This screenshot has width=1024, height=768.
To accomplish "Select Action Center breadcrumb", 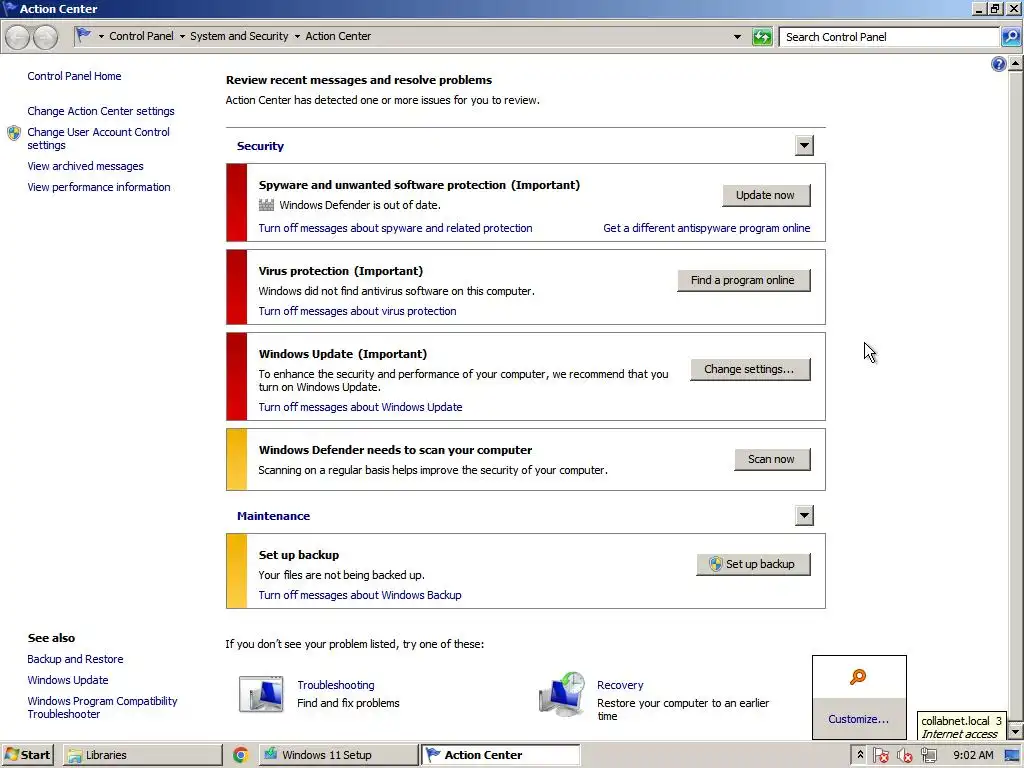I will 338,36.
